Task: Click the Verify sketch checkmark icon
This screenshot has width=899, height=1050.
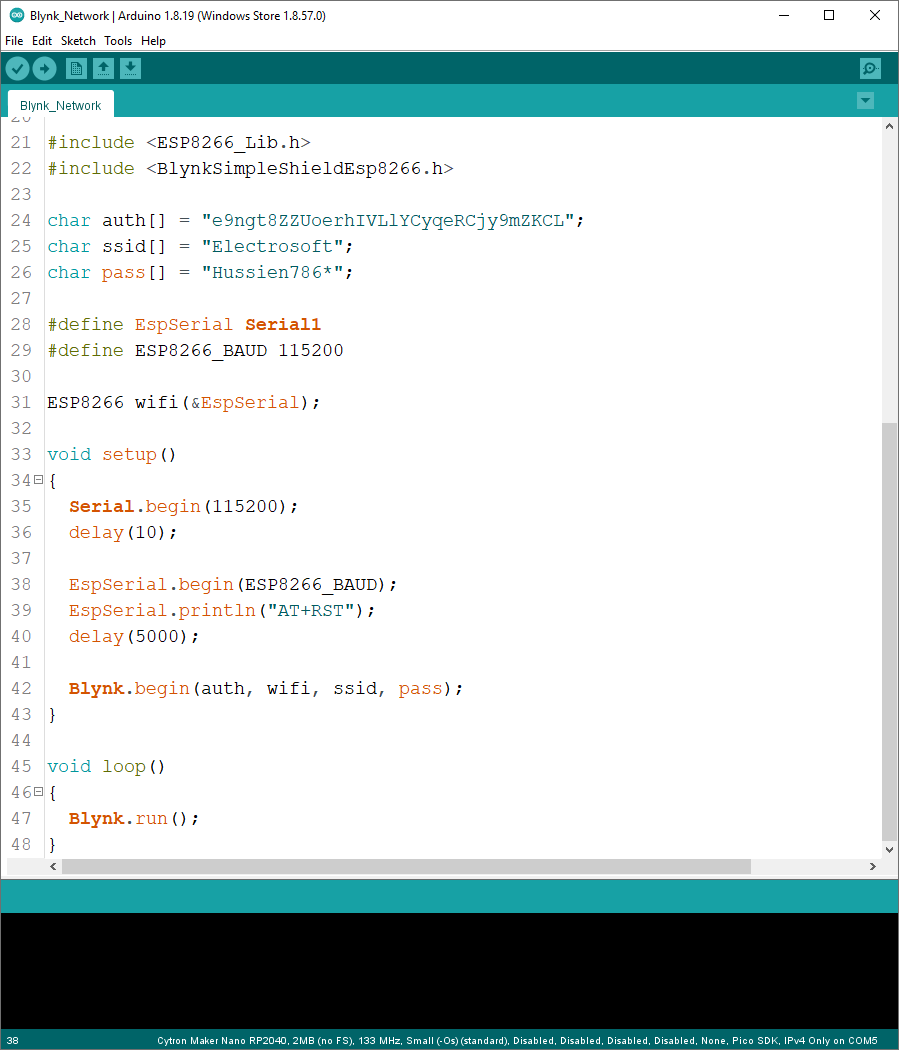Action: pos(18,68)
